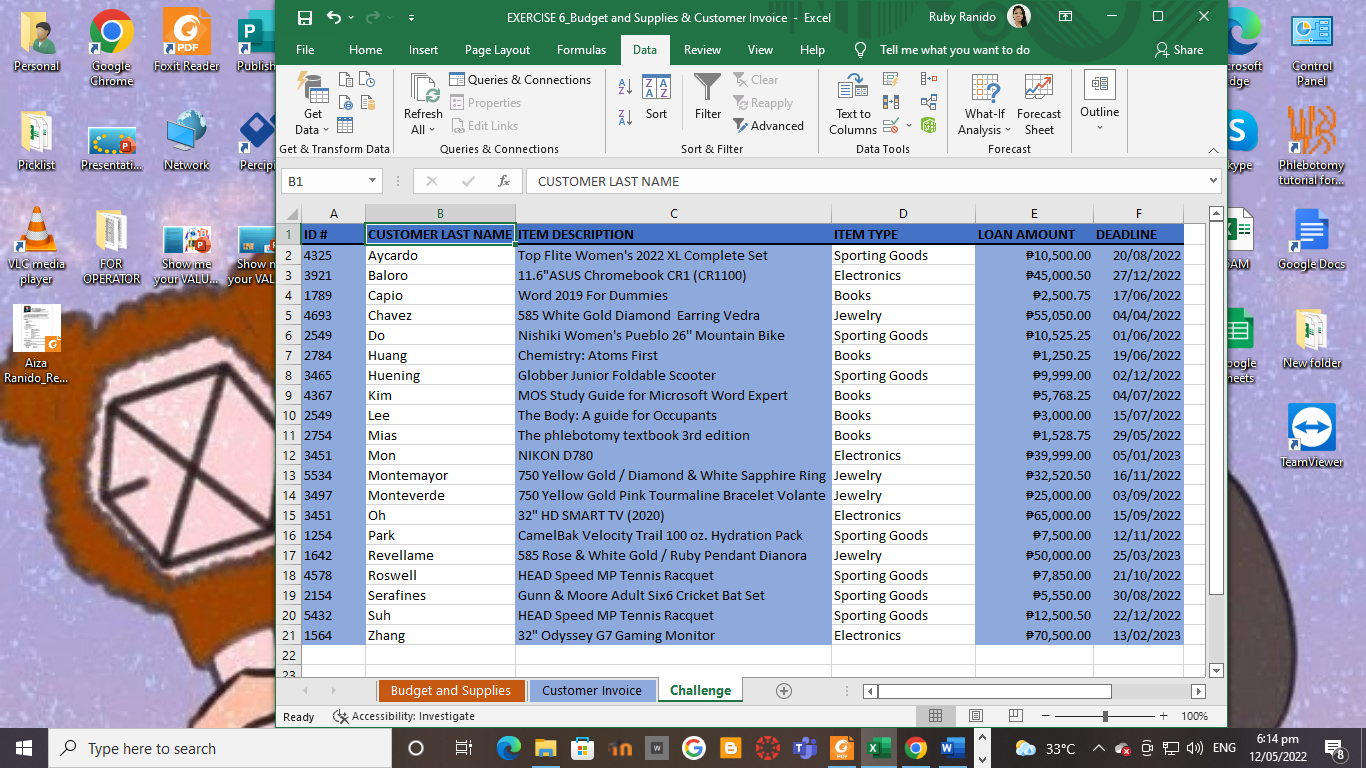The height and width of the screenshot is (768, 1366).
Task: Open Data Validation dropdown arrow
Action: point(909,125)
